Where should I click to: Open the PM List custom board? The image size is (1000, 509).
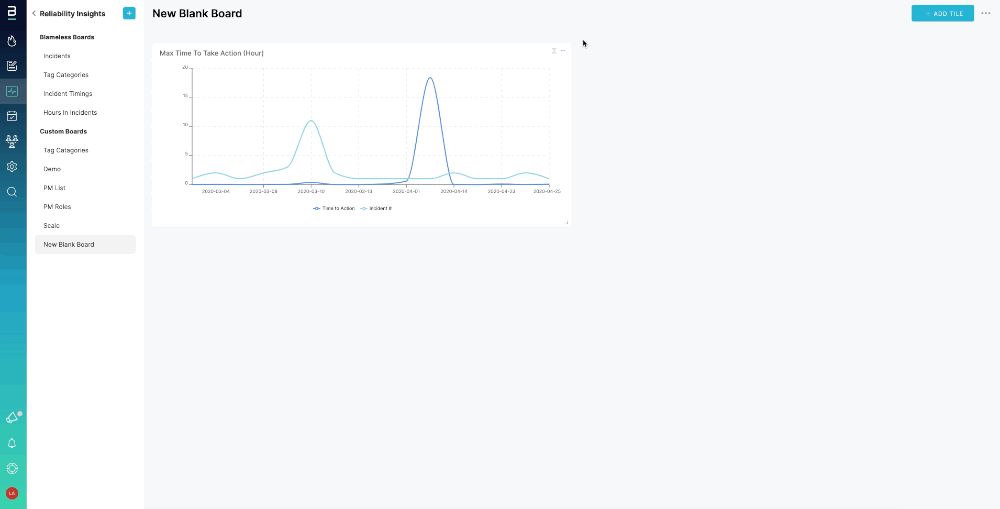pos(54,188)
